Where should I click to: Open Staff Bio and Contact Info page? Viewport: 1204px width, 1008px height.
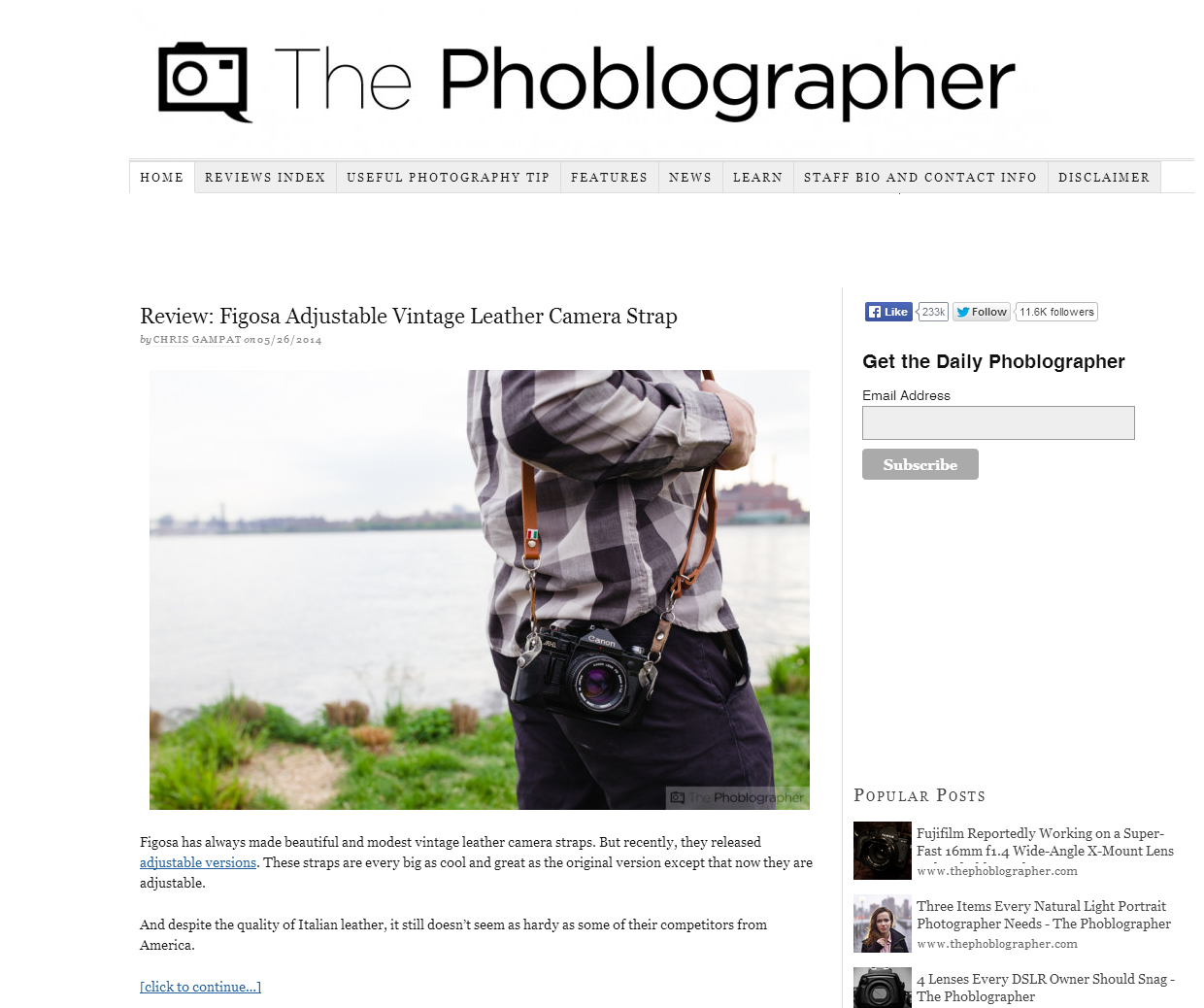(x=920, y=178)
